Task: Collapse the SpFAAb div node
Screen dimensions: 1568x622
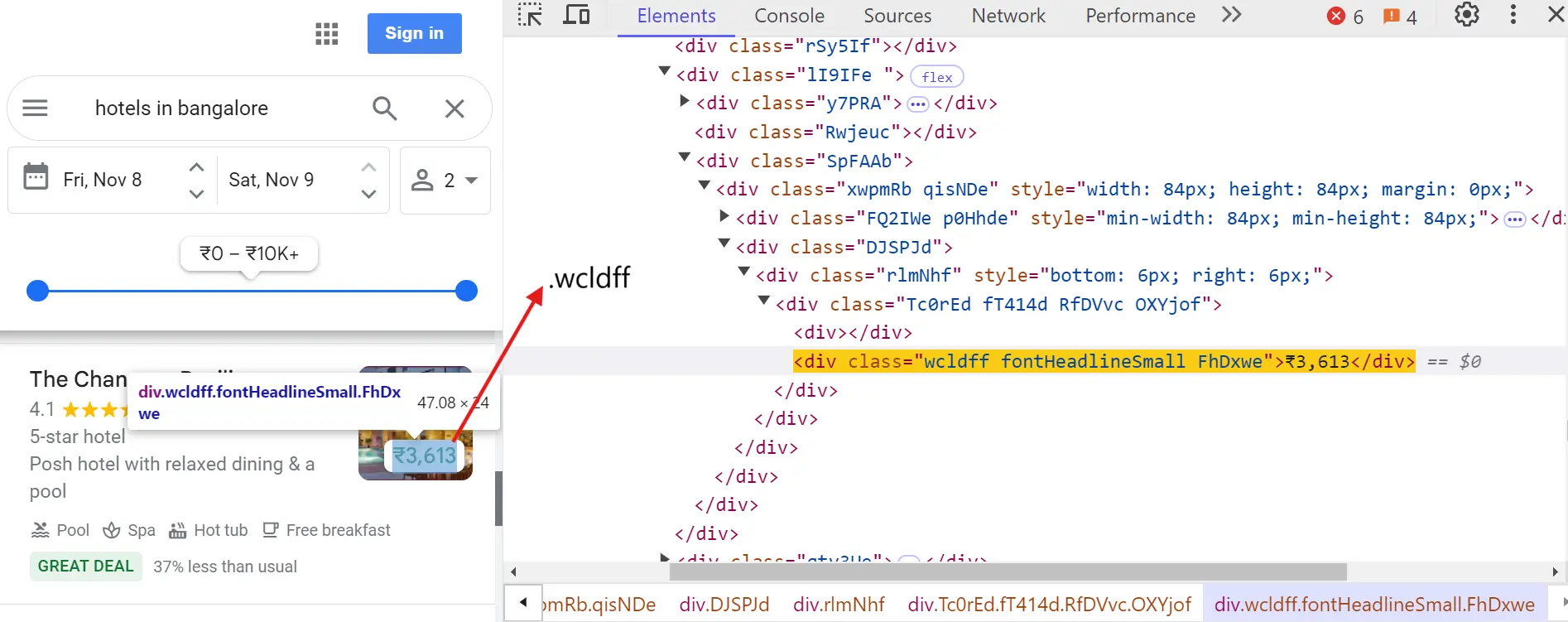Action: (684, 157)
